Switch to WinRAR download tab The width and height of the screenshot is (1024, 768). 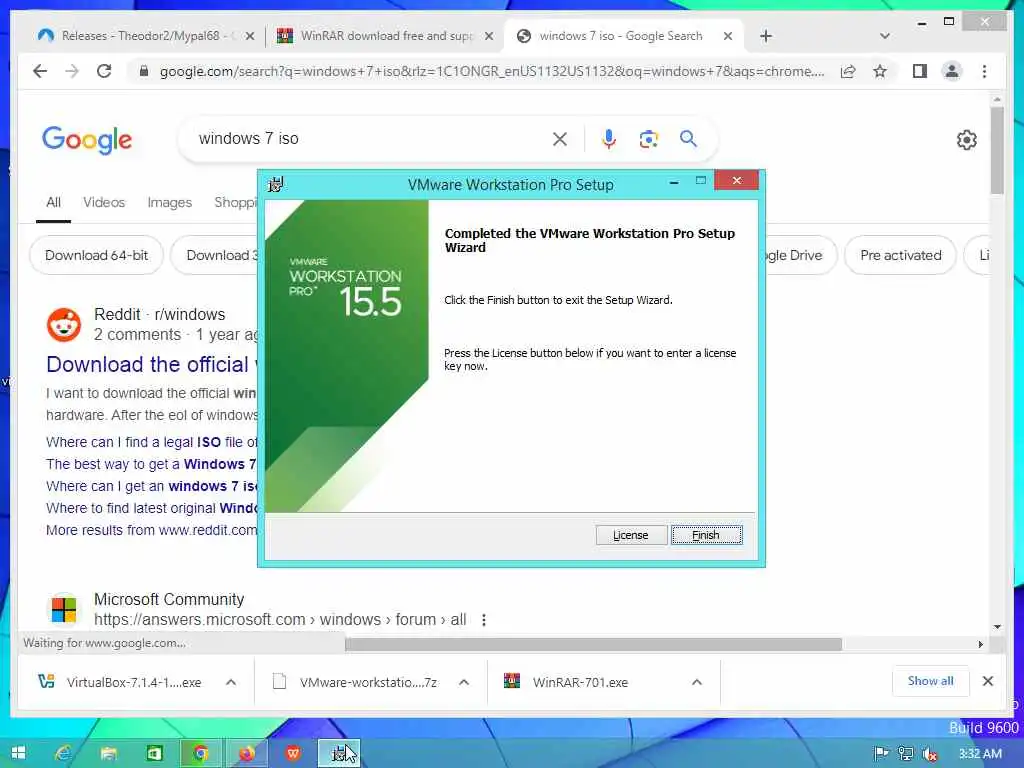tap(386, 36)
